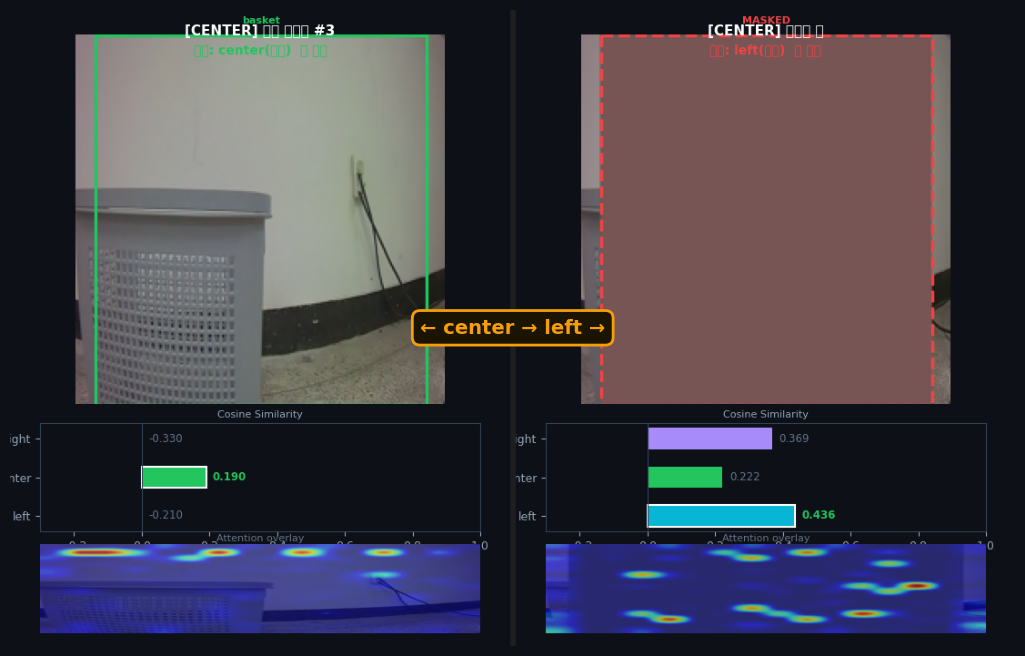Viewport: 1025px width, 656px height.
Task: Click the red subtitle containing "left"
Action: pos(765,50)
